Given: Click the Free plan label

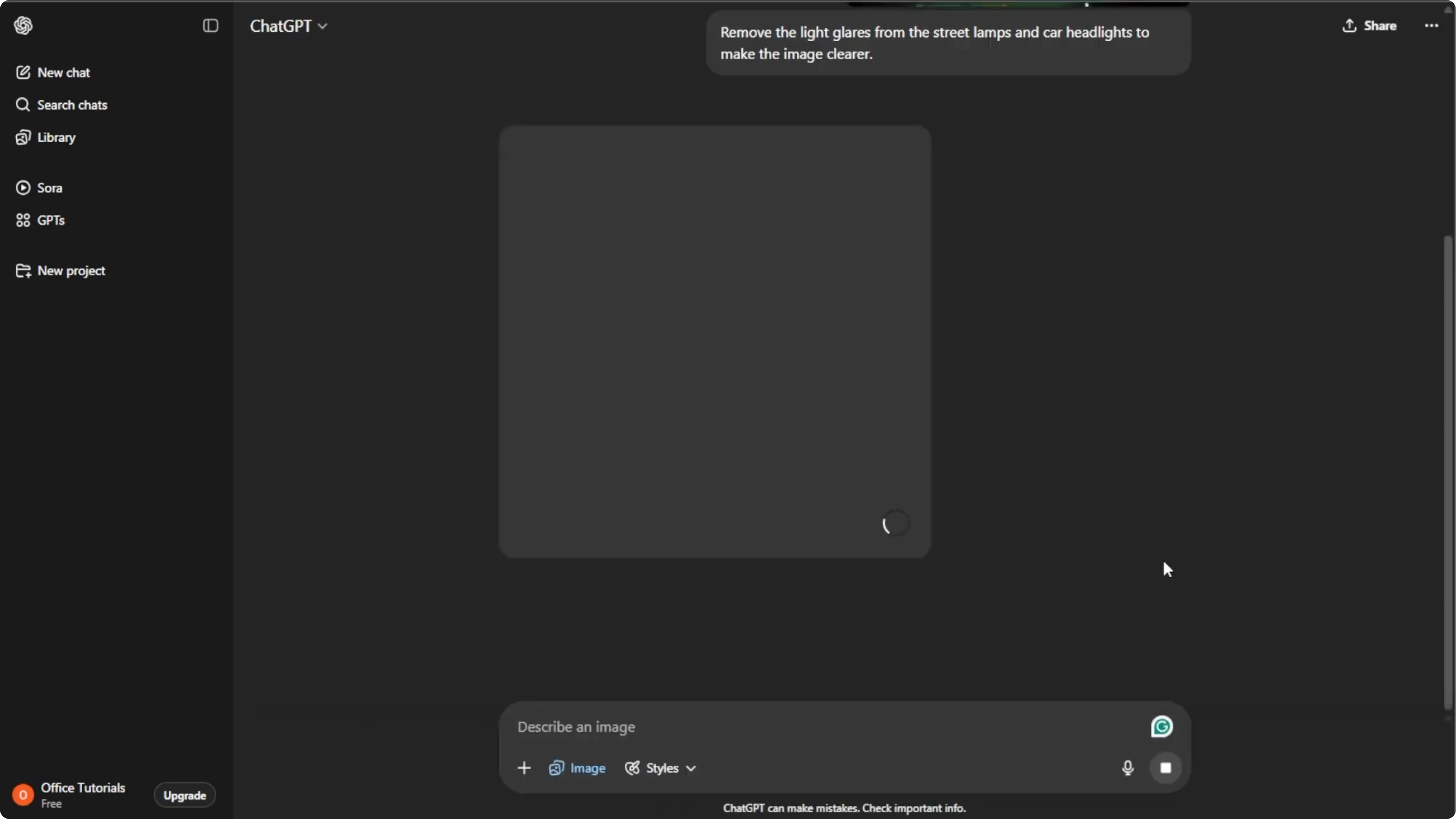Looking at the screenshot, I should [51, 804].
